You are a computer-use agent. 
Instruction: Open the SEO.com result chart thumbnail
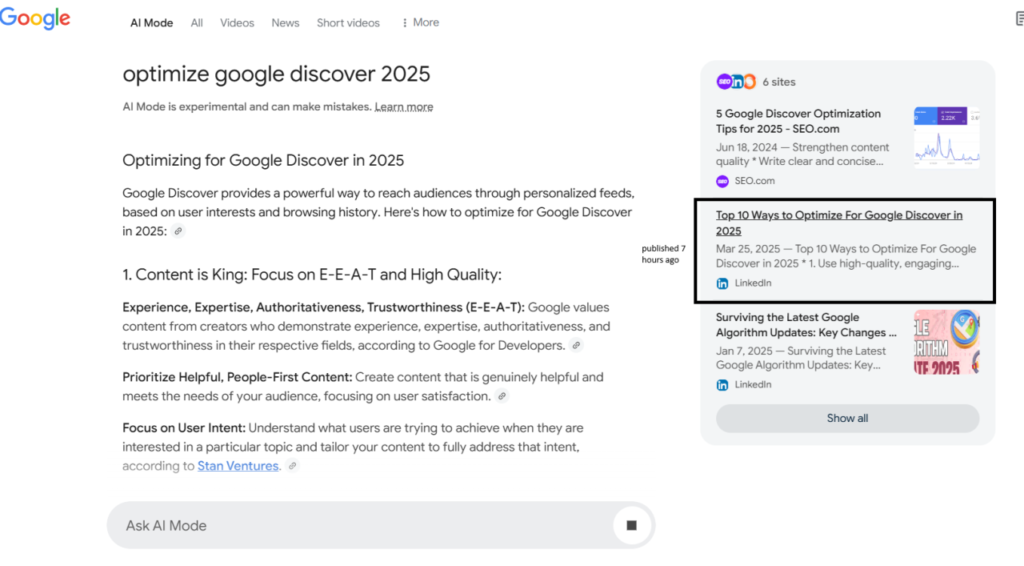946,136
